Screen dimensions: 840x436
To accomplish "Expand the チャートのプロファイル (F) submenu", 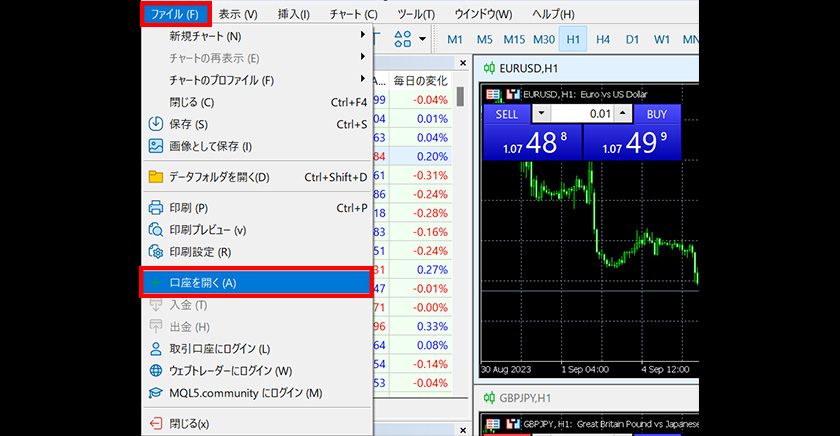I will click(x=257, y=80).
